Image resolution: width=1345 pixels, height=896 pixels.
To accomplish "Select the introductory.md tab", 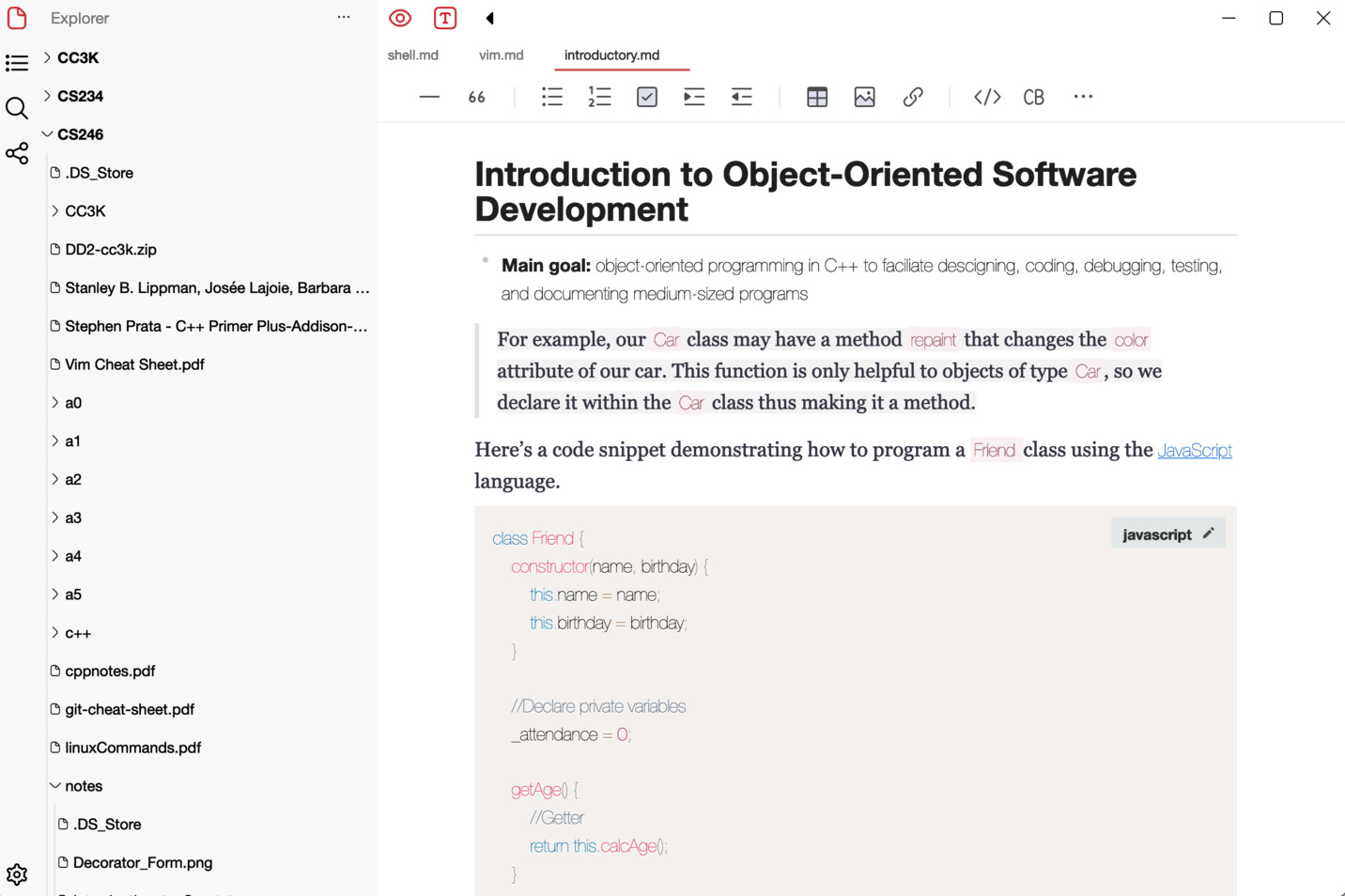I will 611,55.
